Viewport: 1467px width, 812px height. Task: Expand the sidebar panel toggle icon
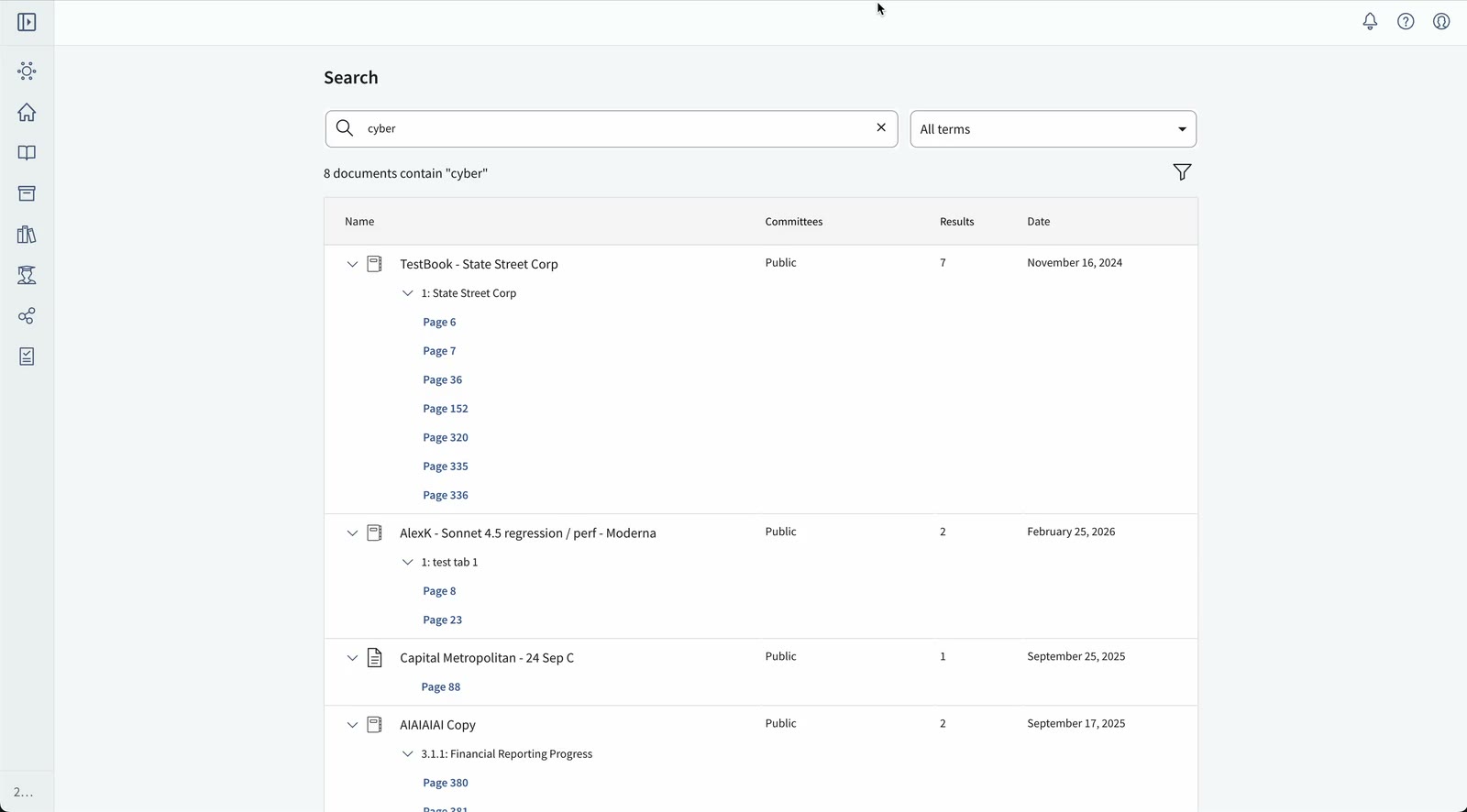click(27, 22)
